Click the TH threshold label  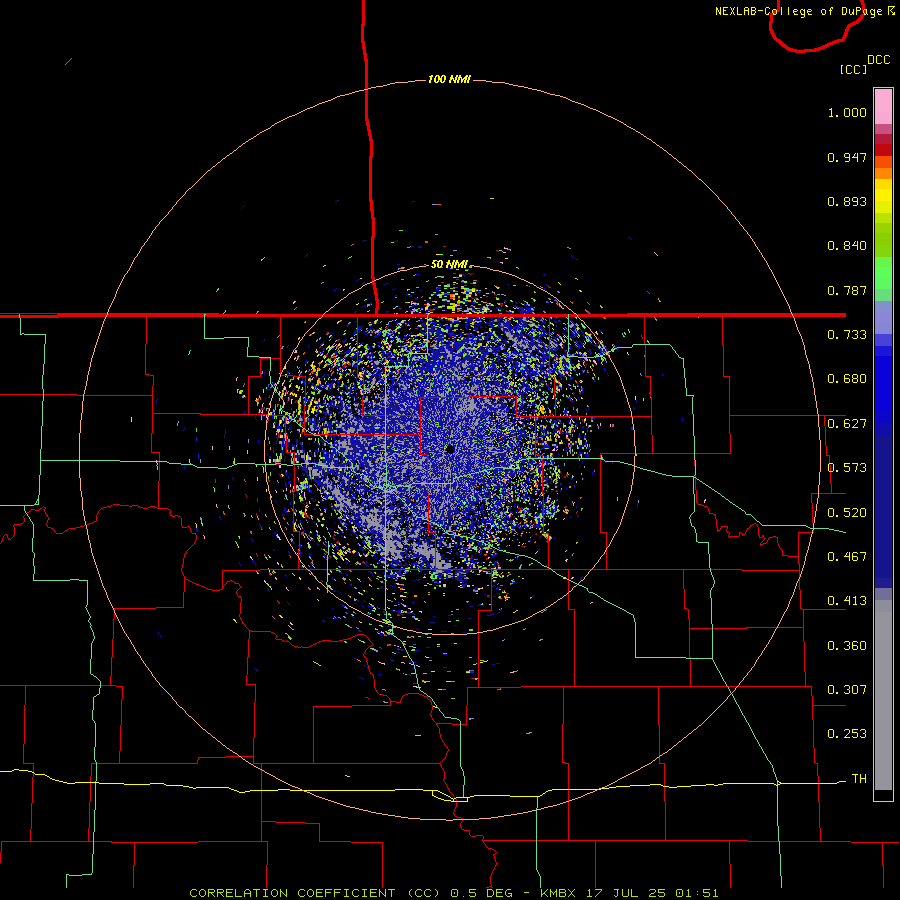click(859, 779)
